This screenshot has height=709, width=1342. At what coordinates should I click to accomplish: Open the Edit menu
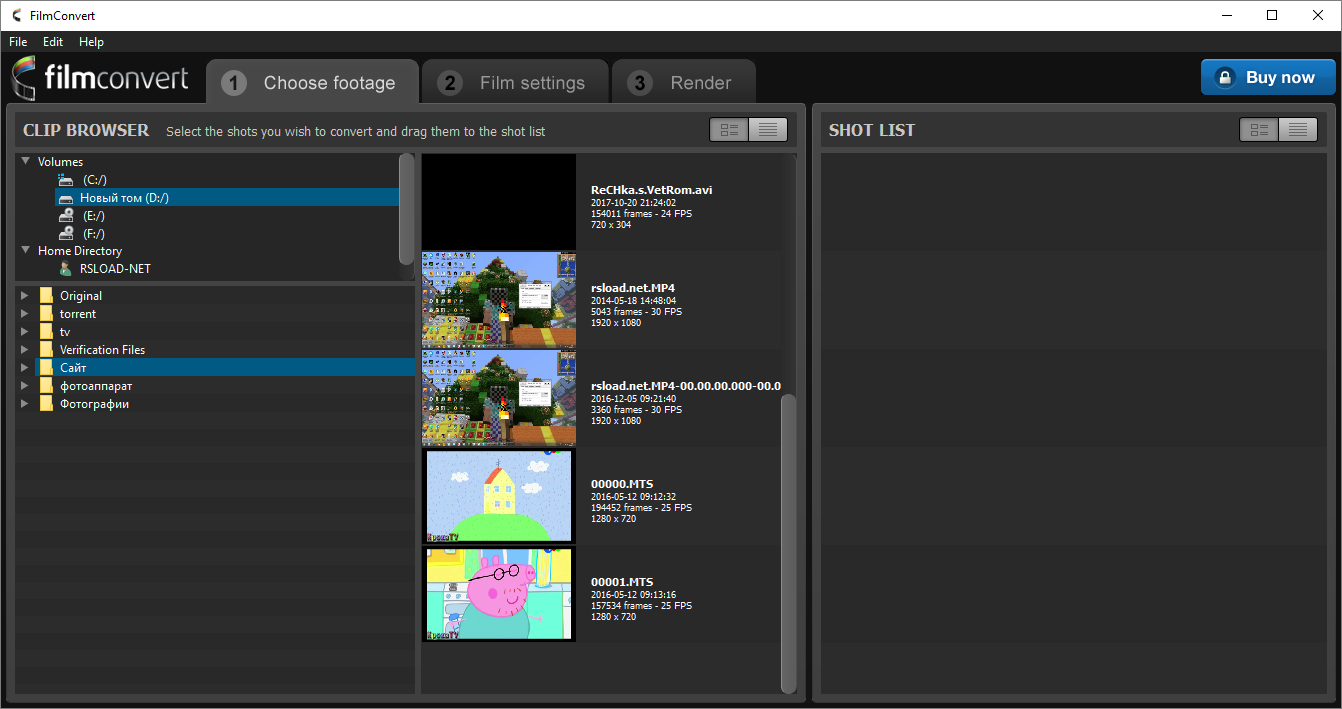click(x=53, y=42)
